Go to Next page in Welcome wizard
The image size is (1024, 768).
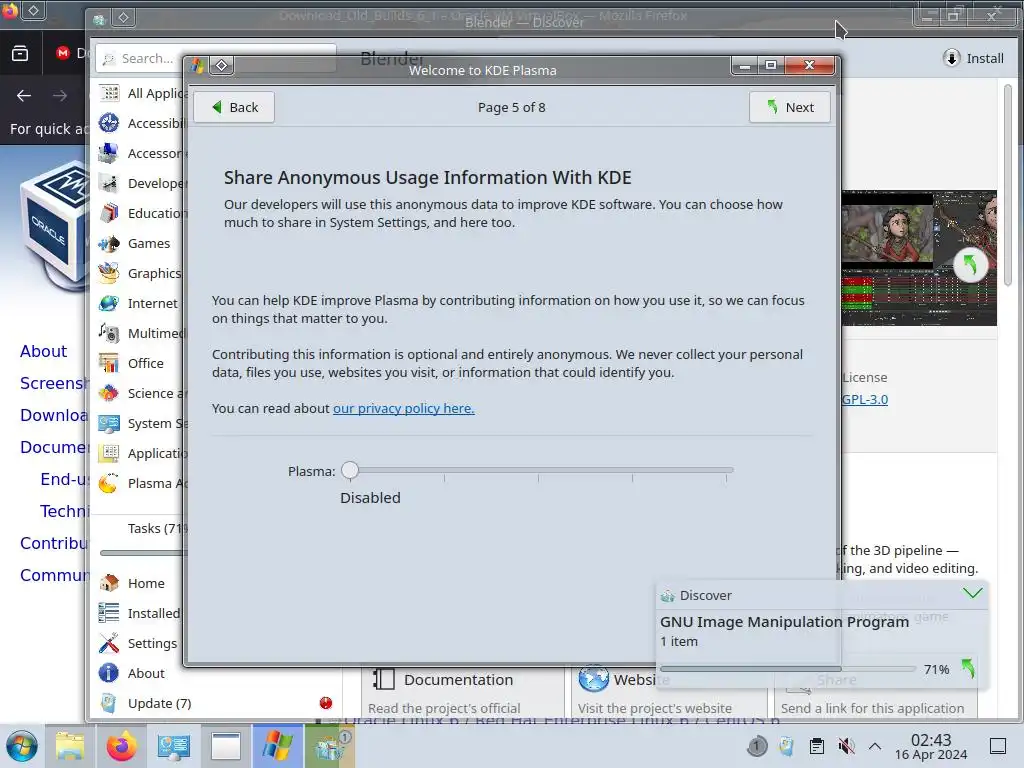click(x=789, y=107)
